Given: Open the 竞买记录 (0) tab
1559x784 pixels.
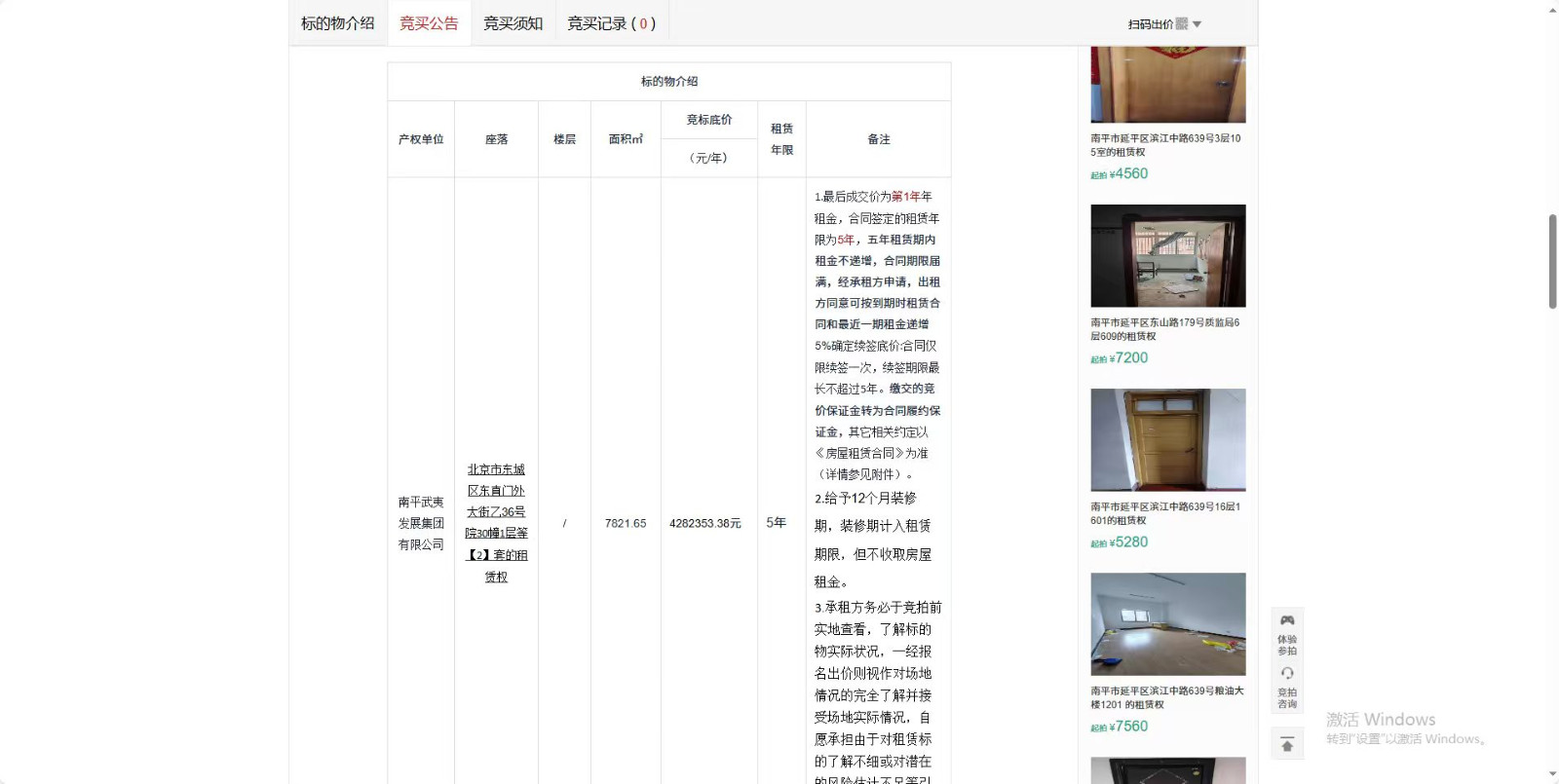Looking at the screenshot, I should [x=611, y=23].
